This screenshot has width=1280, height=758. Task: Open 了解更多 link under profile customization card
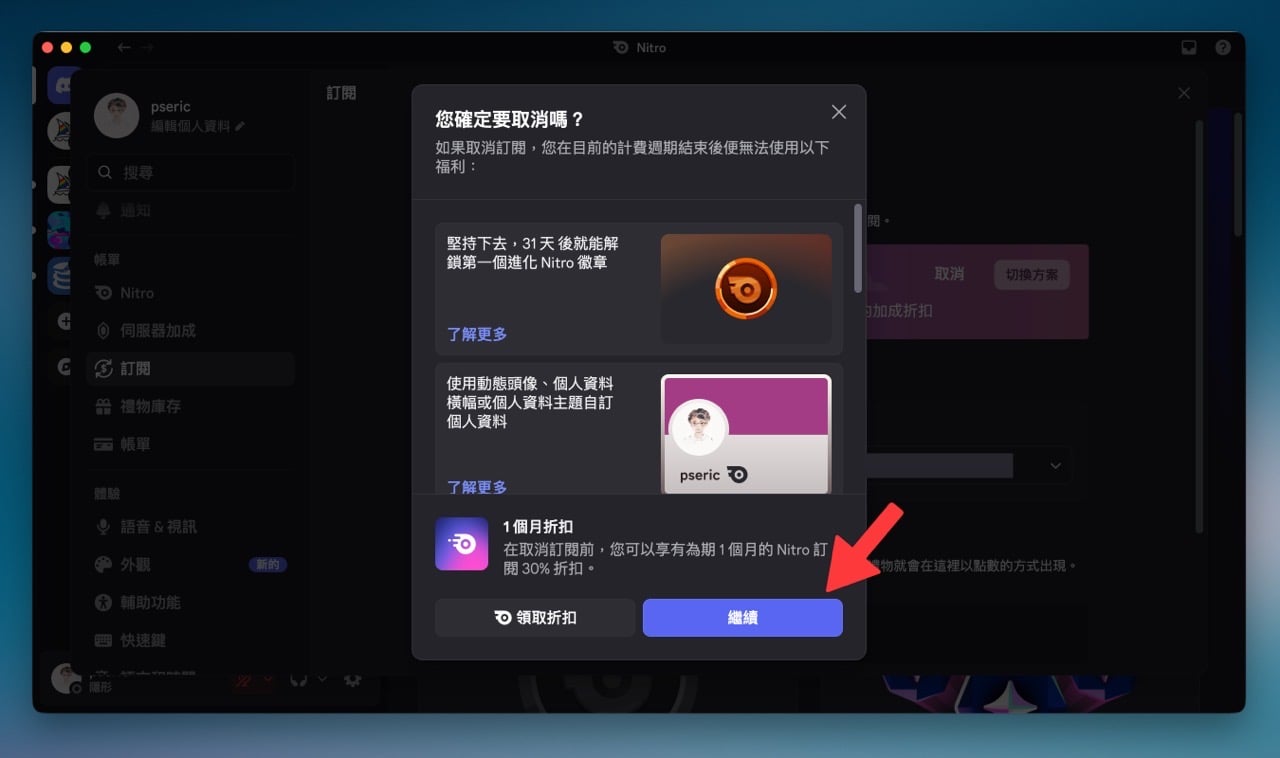pyautogui.click(x=477, y=487)
